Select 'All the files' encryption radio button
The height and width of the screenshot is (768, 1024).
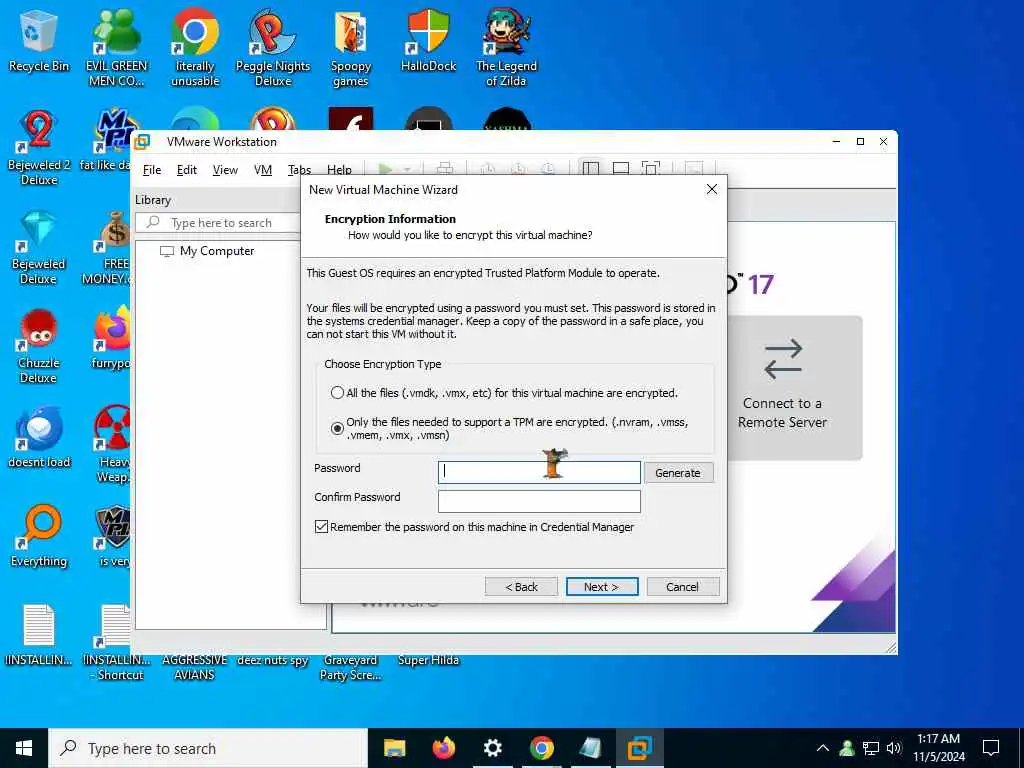pos(337,393)
